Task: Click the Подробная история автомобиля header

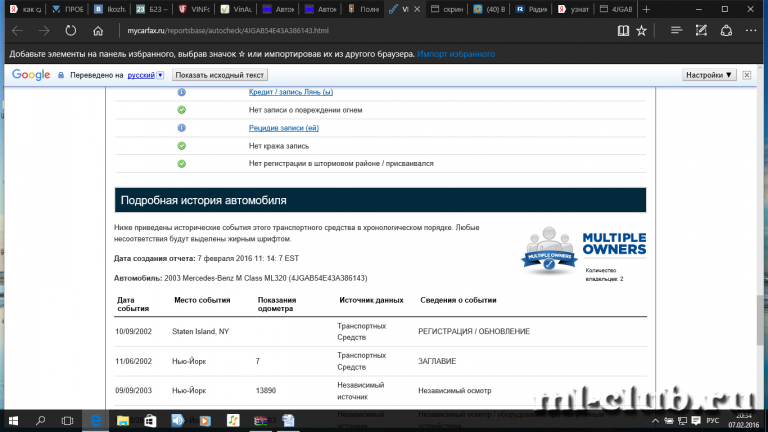Action: point(380,200)
